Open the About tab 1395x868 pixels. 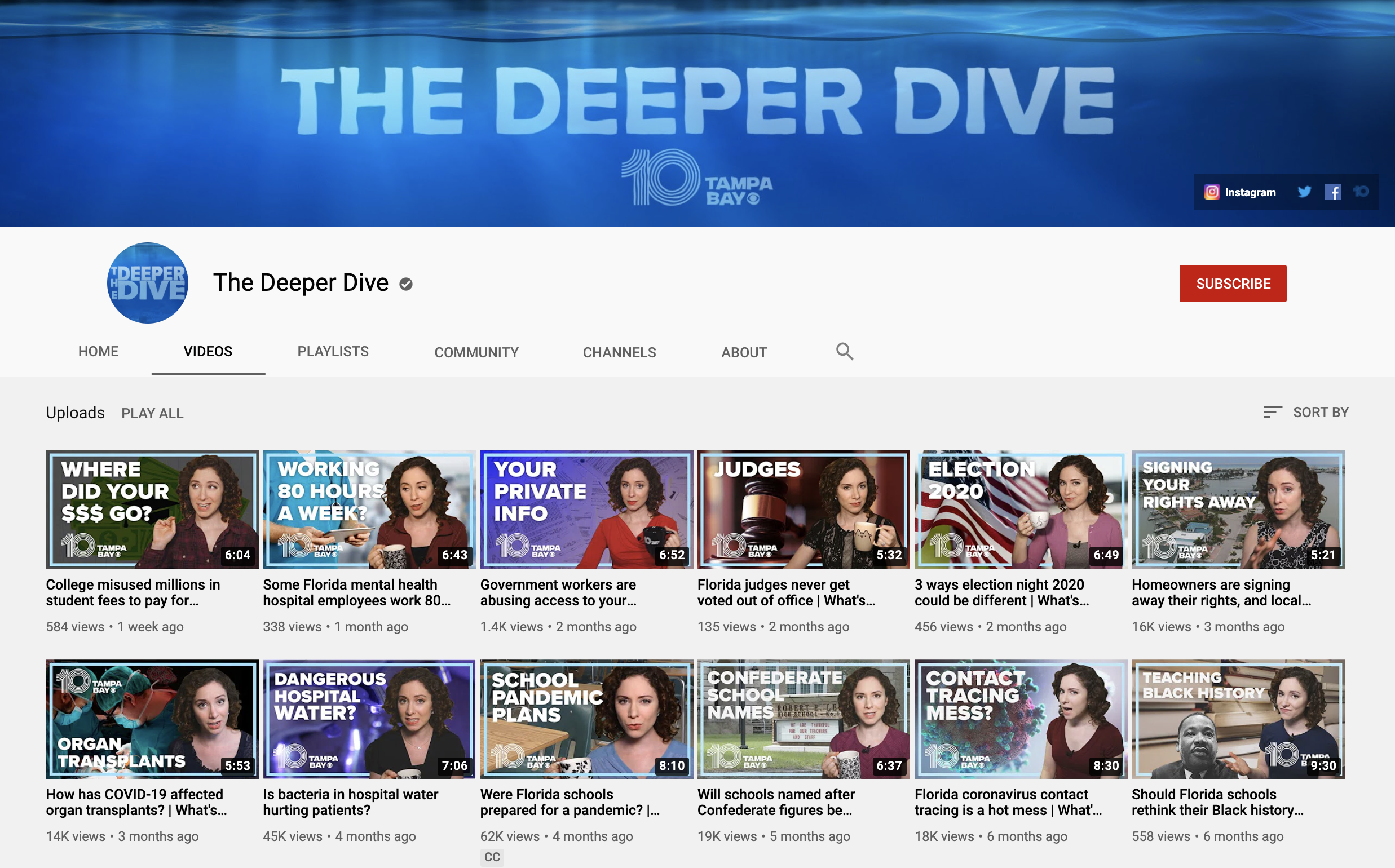744,352
